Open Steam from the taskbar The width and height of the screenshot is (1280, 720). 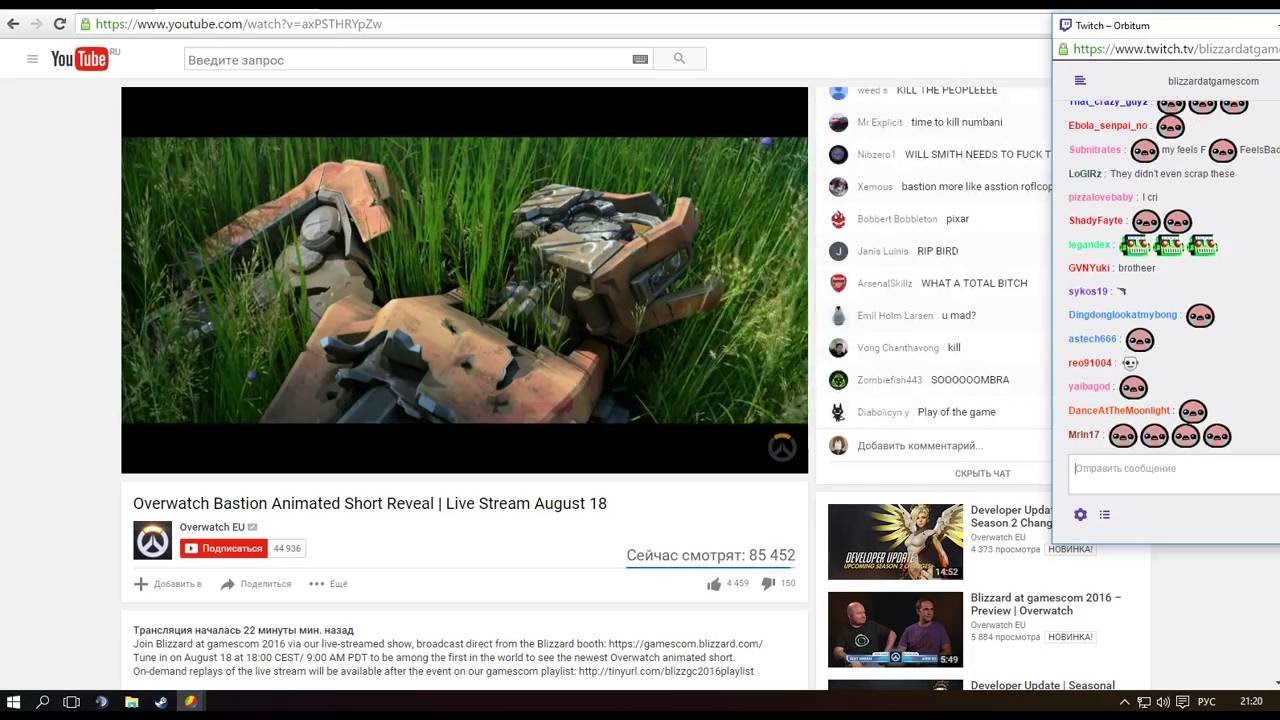161,702
